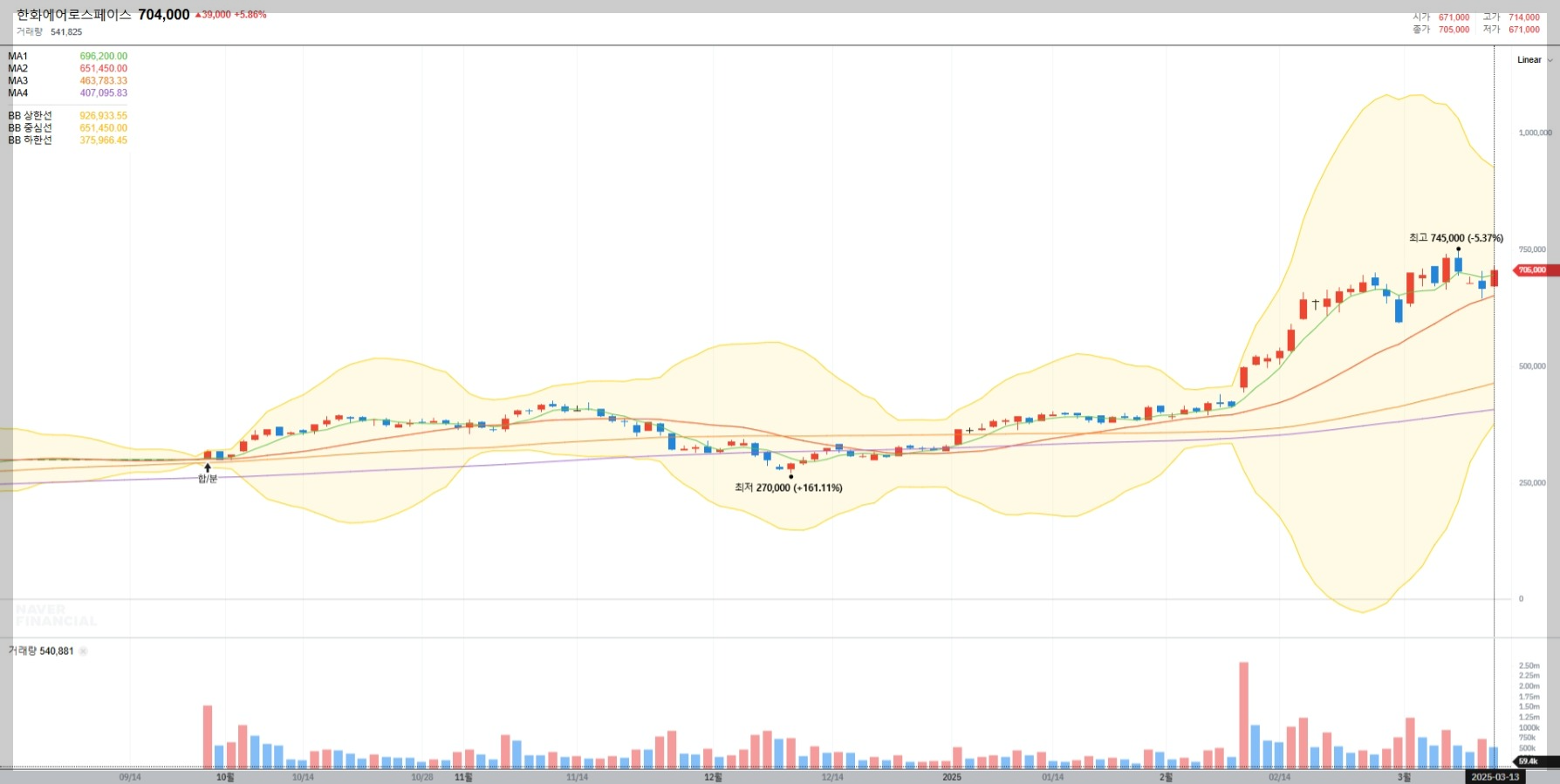Viewport: 1560px width, 784px height.
Task: Click the 10/14 label on time axis
Action: coord(303,777)
